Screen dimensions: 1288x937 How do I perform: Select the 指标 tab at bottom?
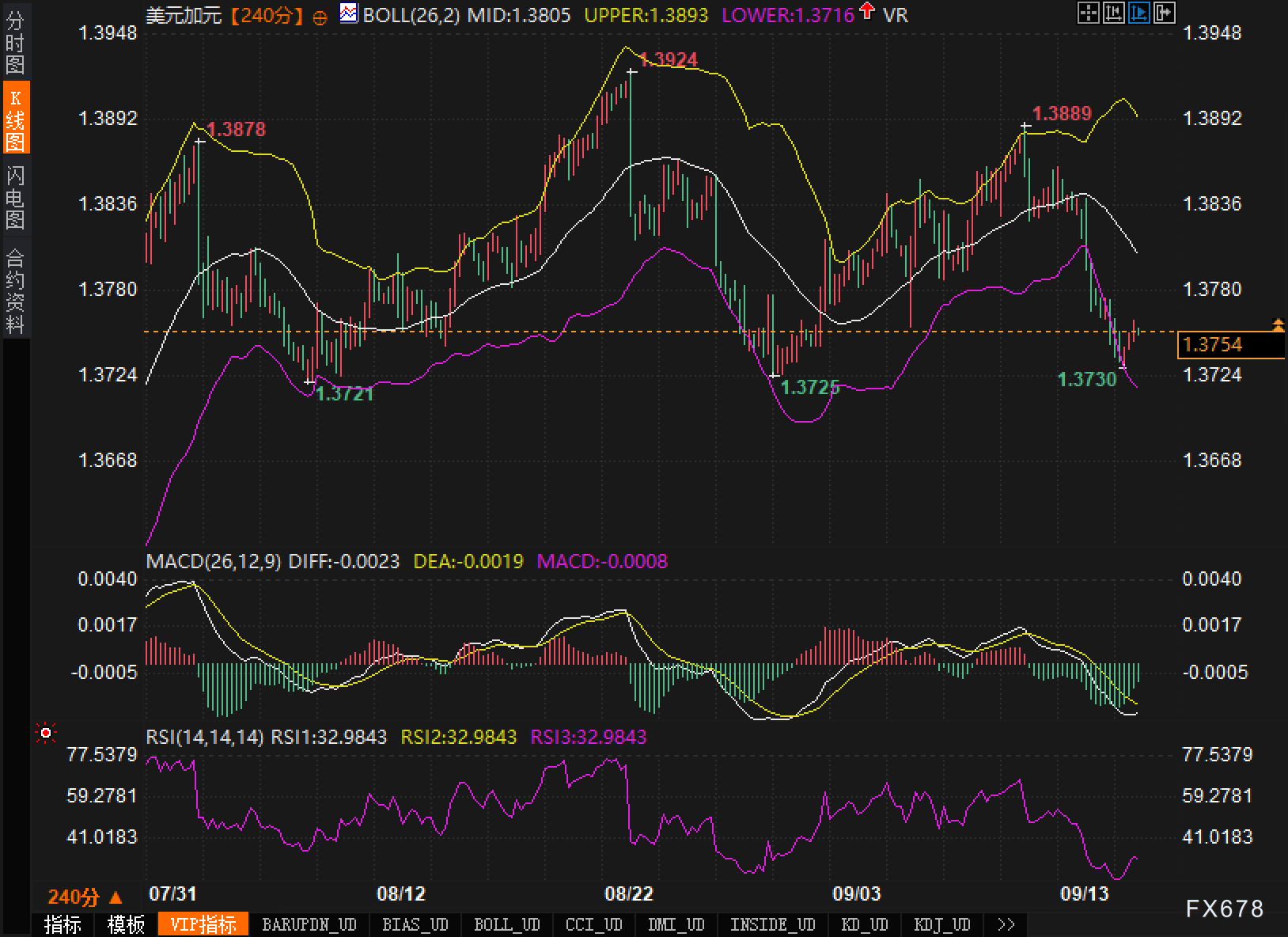[63, 924]
